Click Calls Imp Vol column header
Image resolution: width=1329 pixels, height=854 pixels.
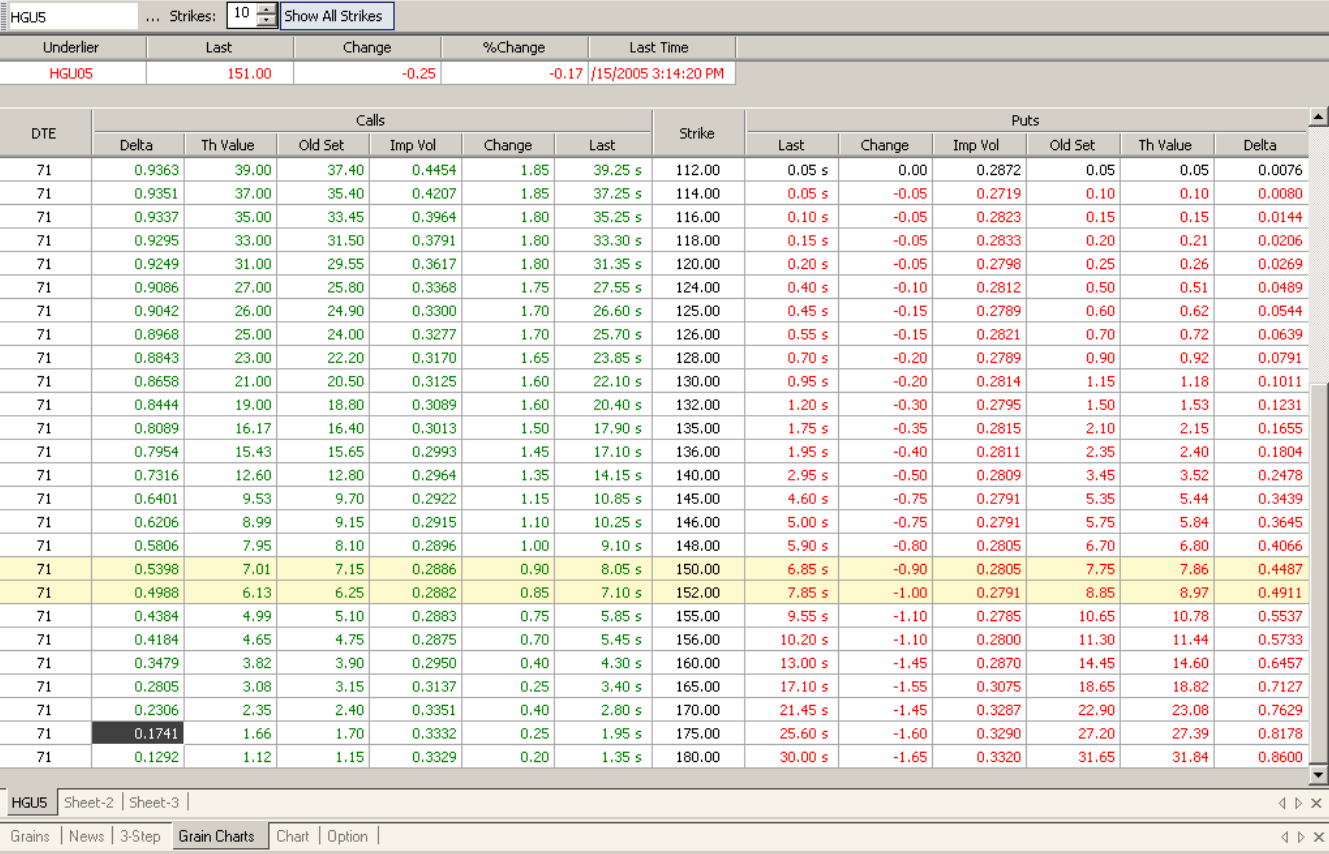(415, 145)
